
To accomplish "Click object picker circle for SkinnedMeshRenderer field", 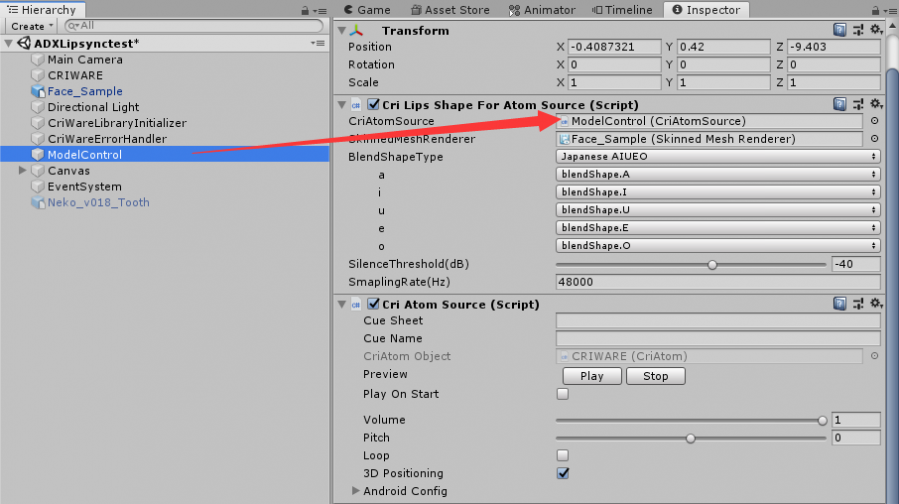I will pyautogui.click(x=874, y=139).
